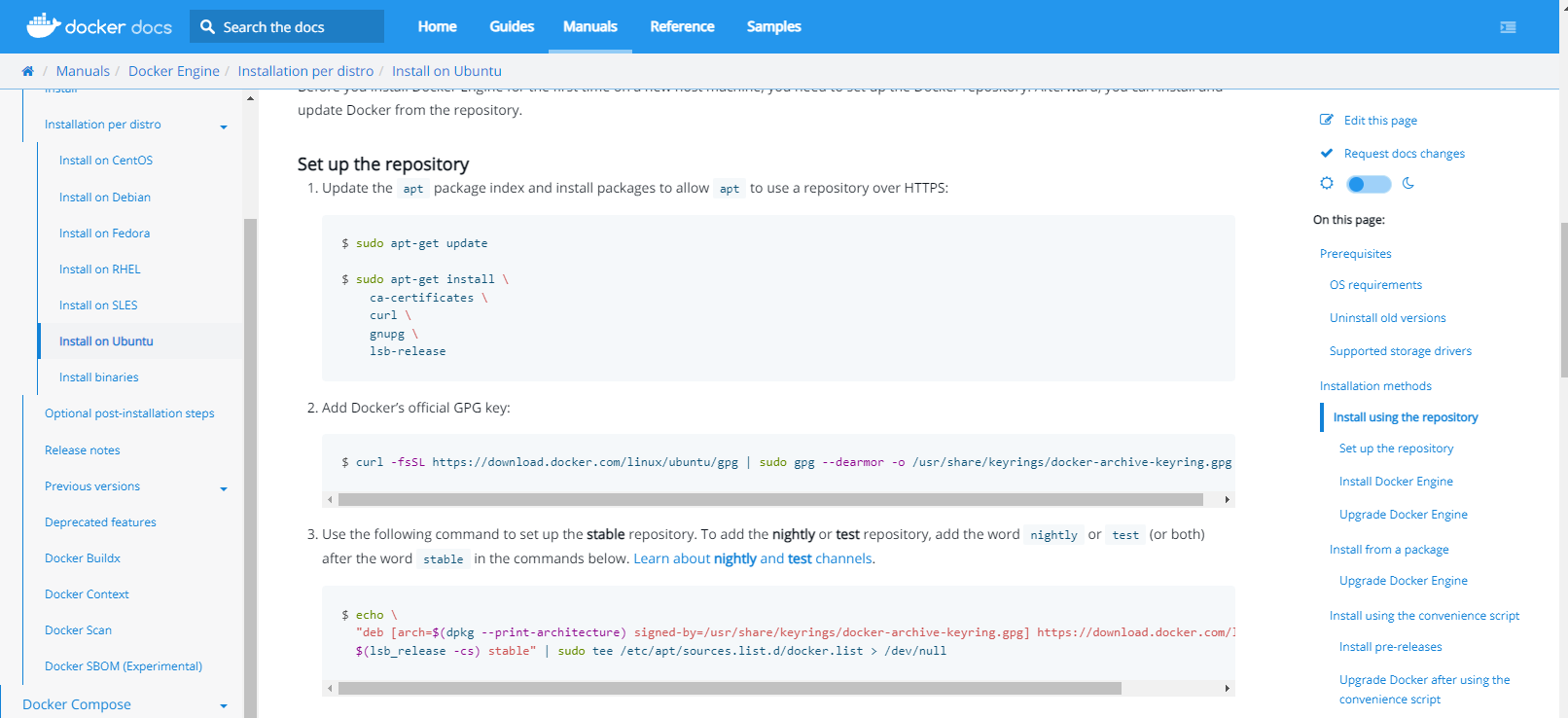Open the Manuals tab

click(590, 26)
